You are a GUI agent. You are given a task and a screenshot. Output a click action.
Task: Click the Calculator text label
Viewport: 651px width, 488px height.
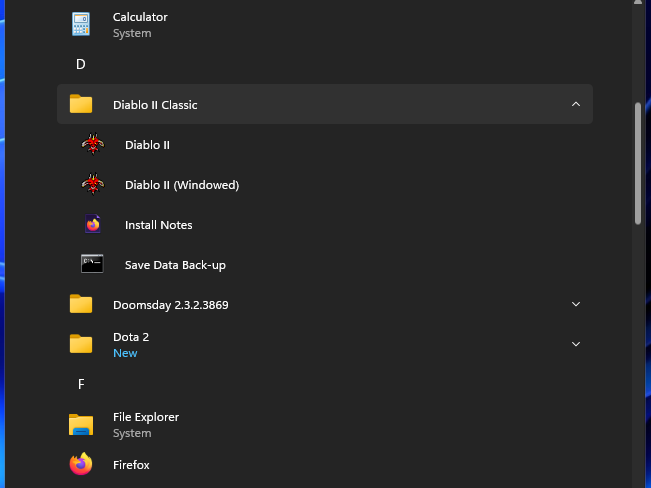point(140,17)
